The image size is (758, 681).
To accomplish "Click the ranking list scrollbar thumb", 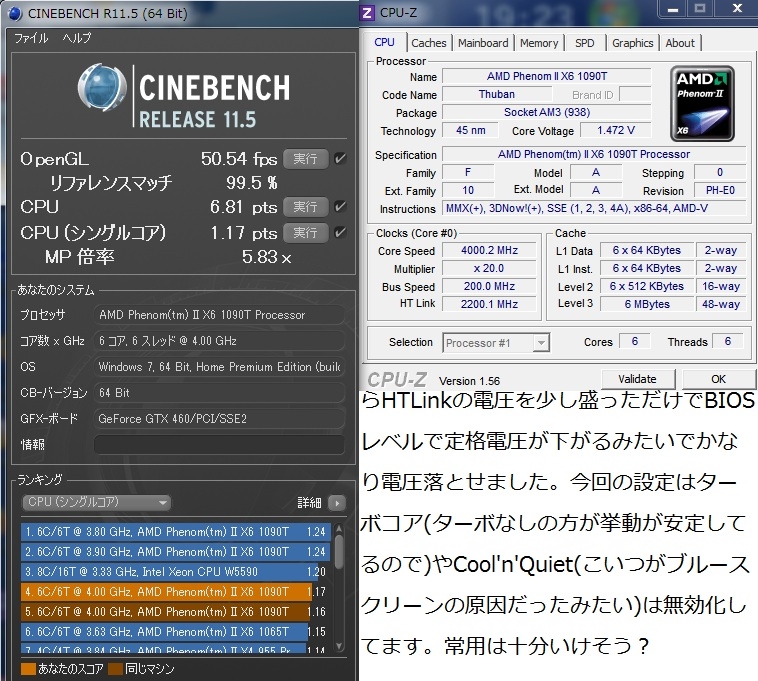I will [x=339, y=551].
